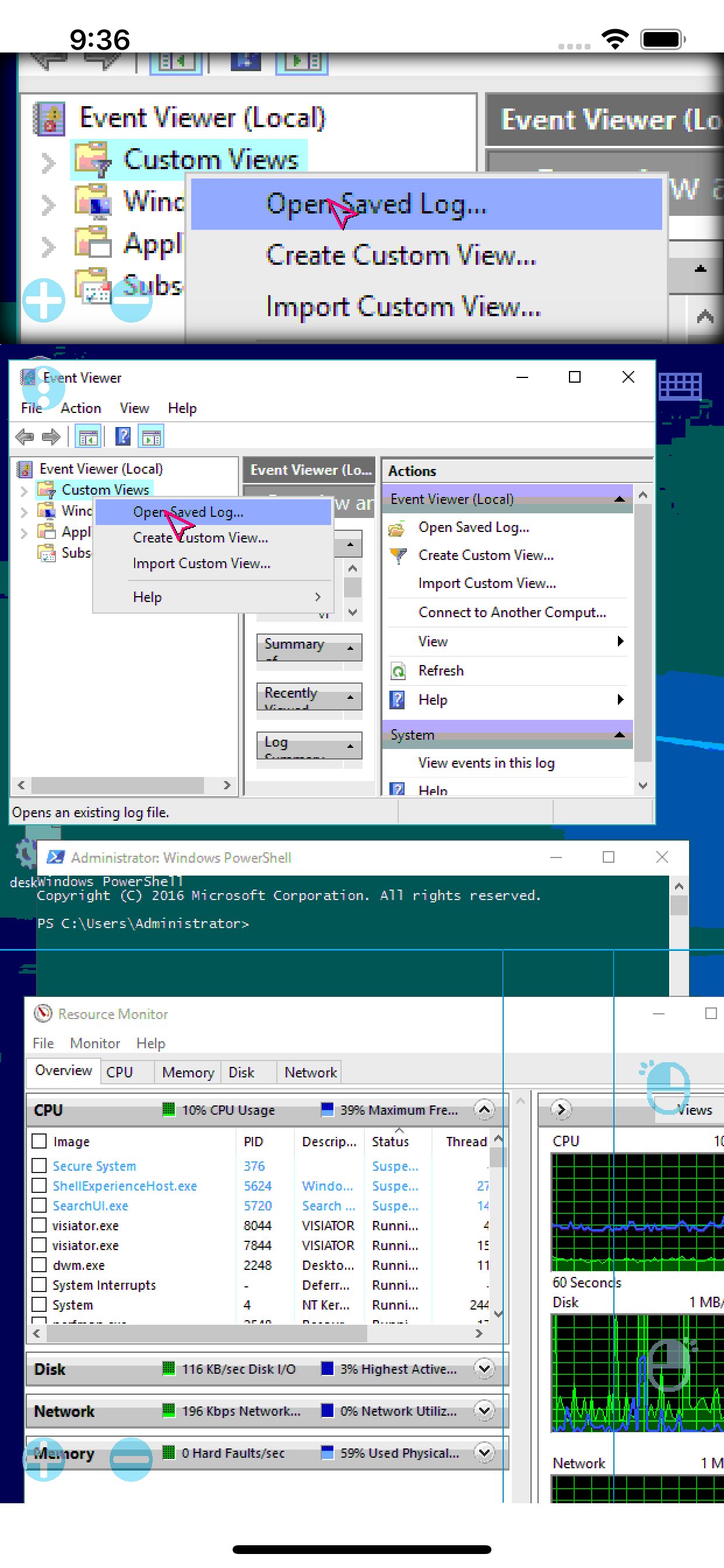
Task: Expand the Network section chevron
Action: pos(484,1410)
